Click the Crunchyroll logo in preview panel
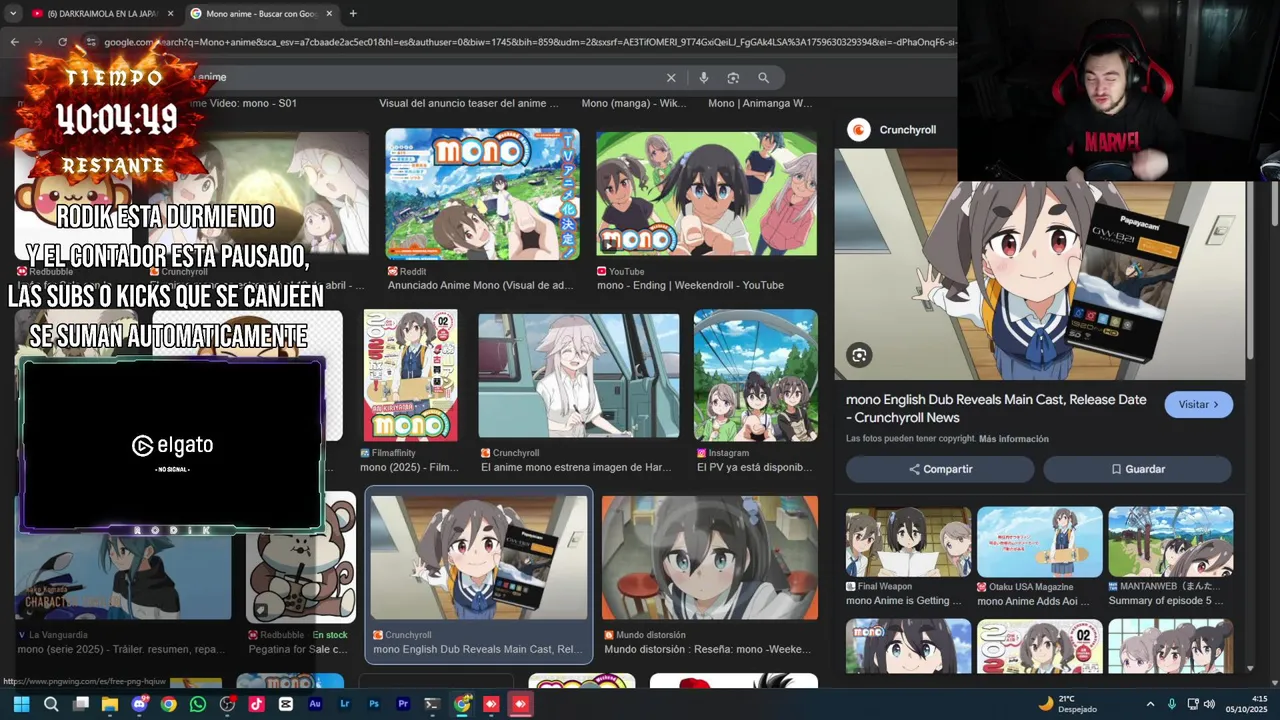Screen dimensions: 1280x720 coord(858,129)
